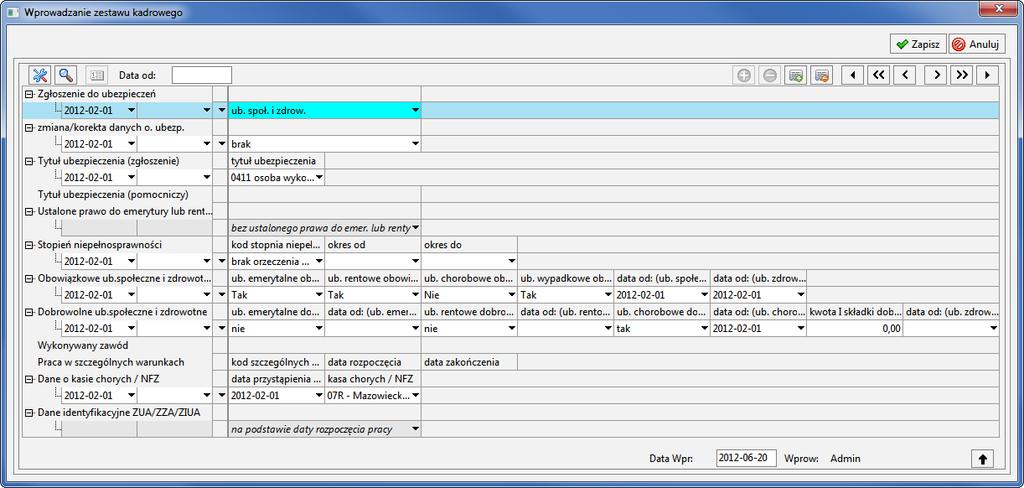Jump forward with double right chevron

coord(961,76)
